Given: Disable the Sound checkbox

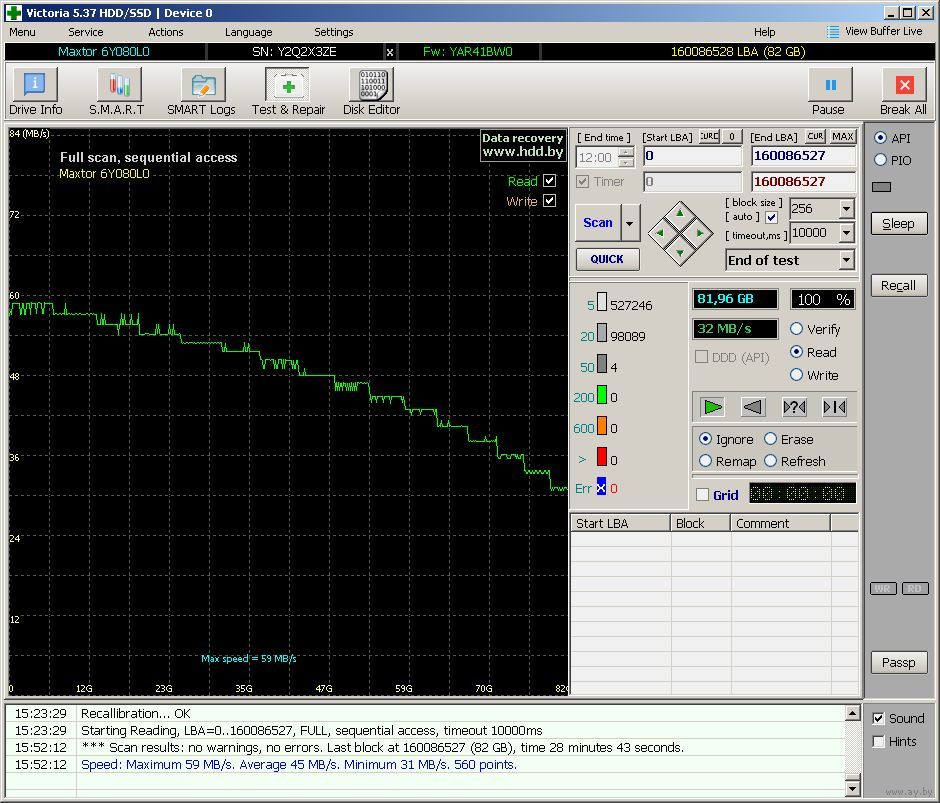Looking at the screenshot, I should click(x=878, y=718).
